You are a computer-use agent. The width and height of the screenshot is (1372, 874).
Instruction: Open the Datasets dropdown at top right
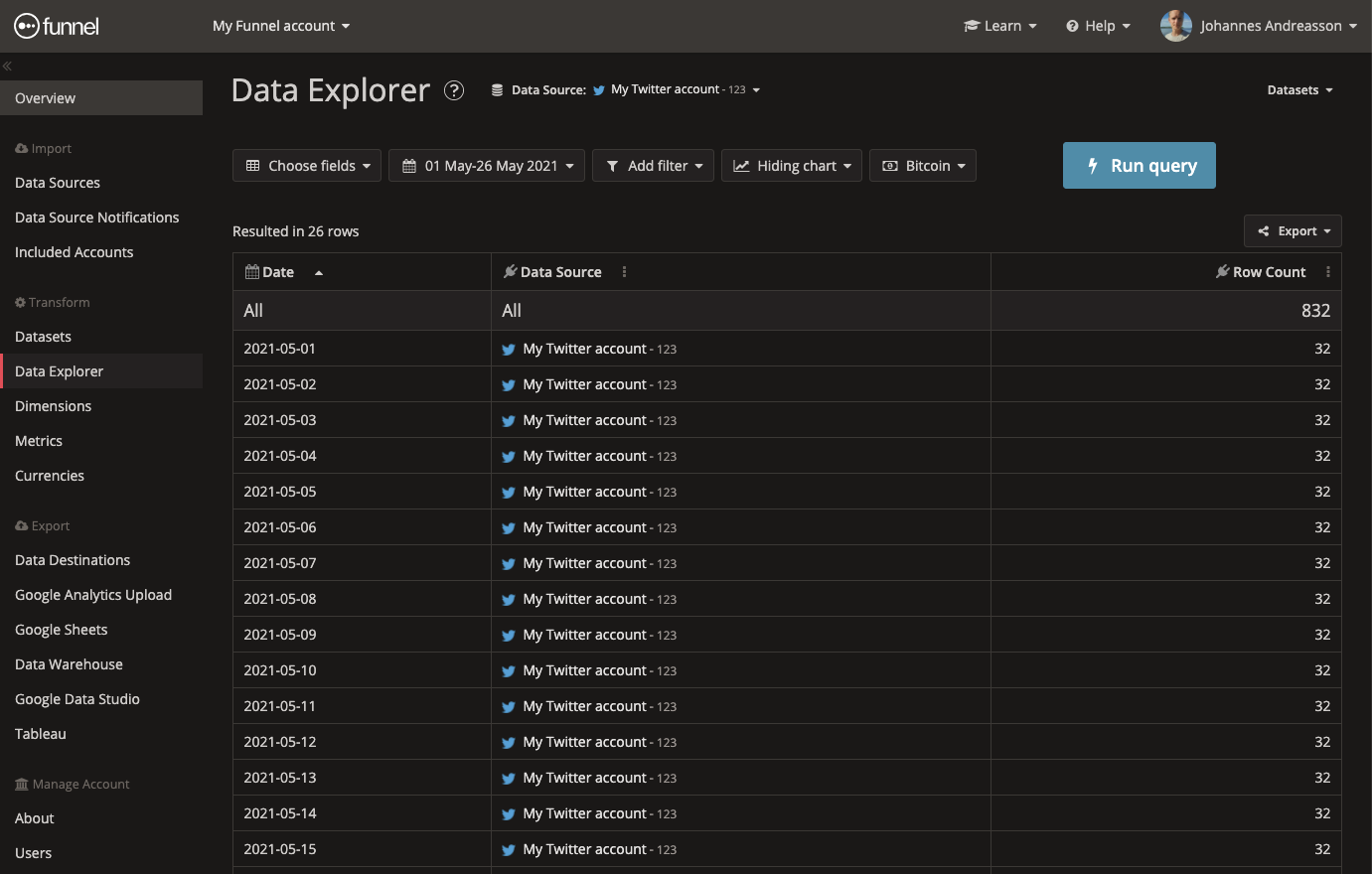[x=1299, y=90]
